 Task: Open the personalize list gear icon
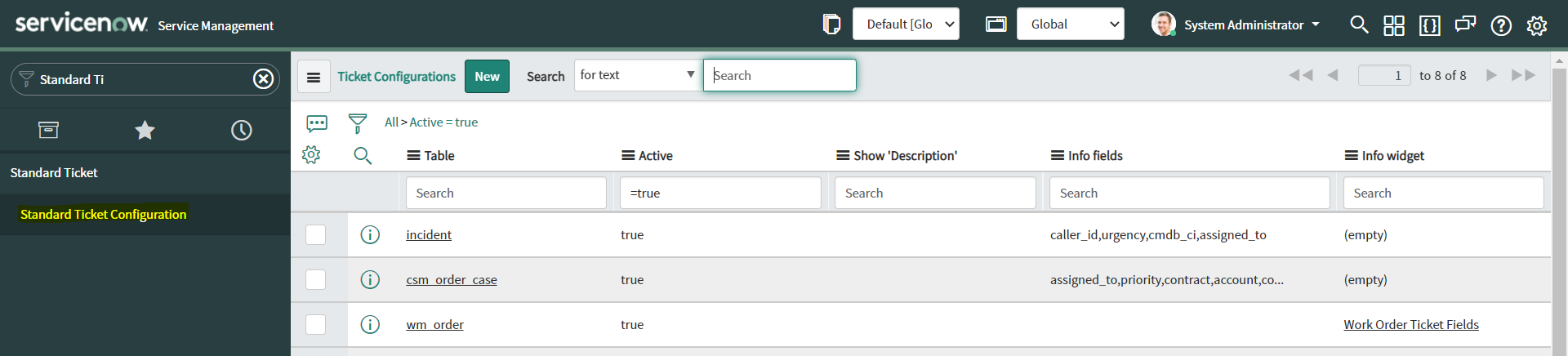311,155
